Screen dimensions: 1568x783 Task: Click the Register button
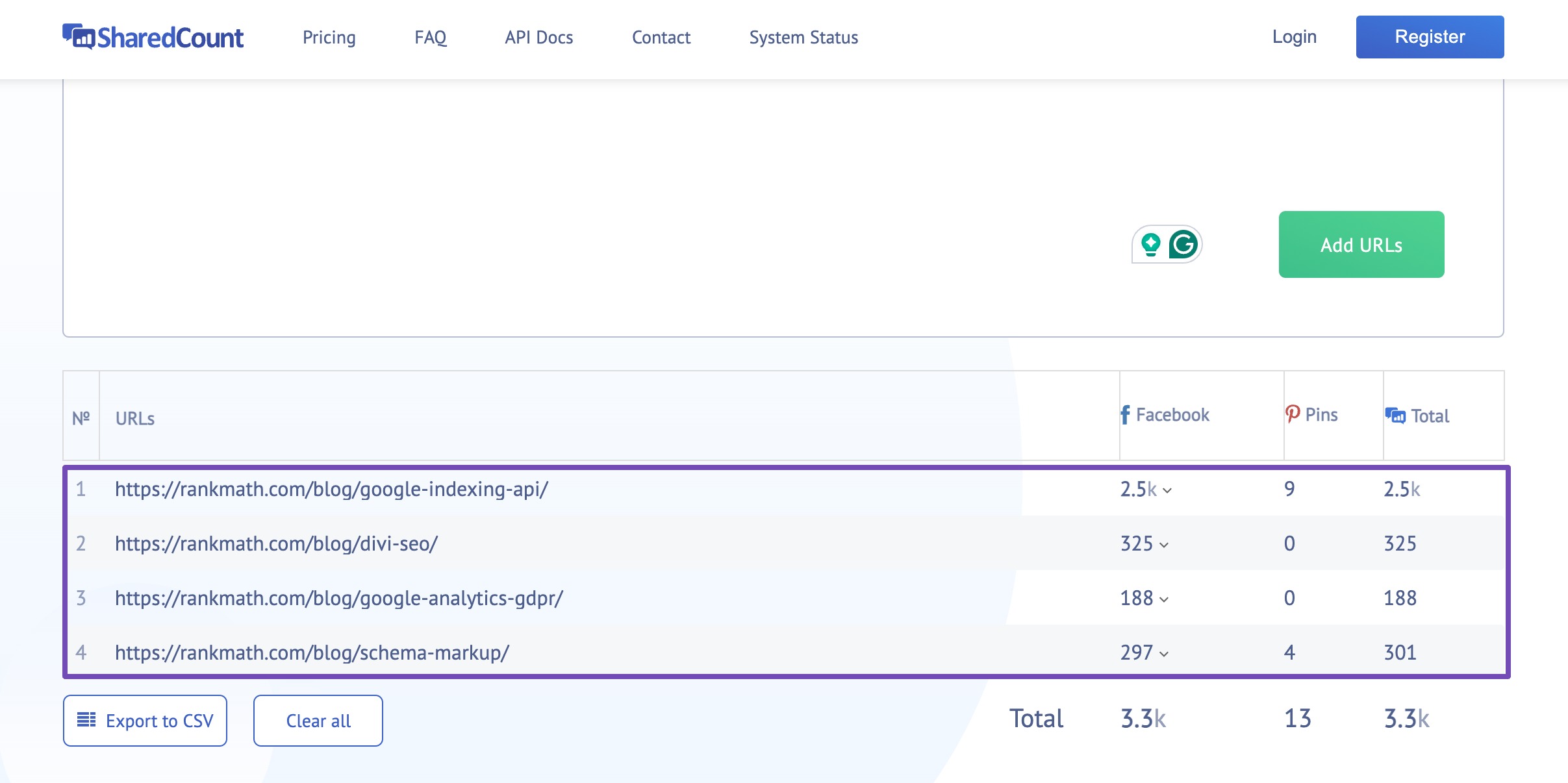point(1430,37)
